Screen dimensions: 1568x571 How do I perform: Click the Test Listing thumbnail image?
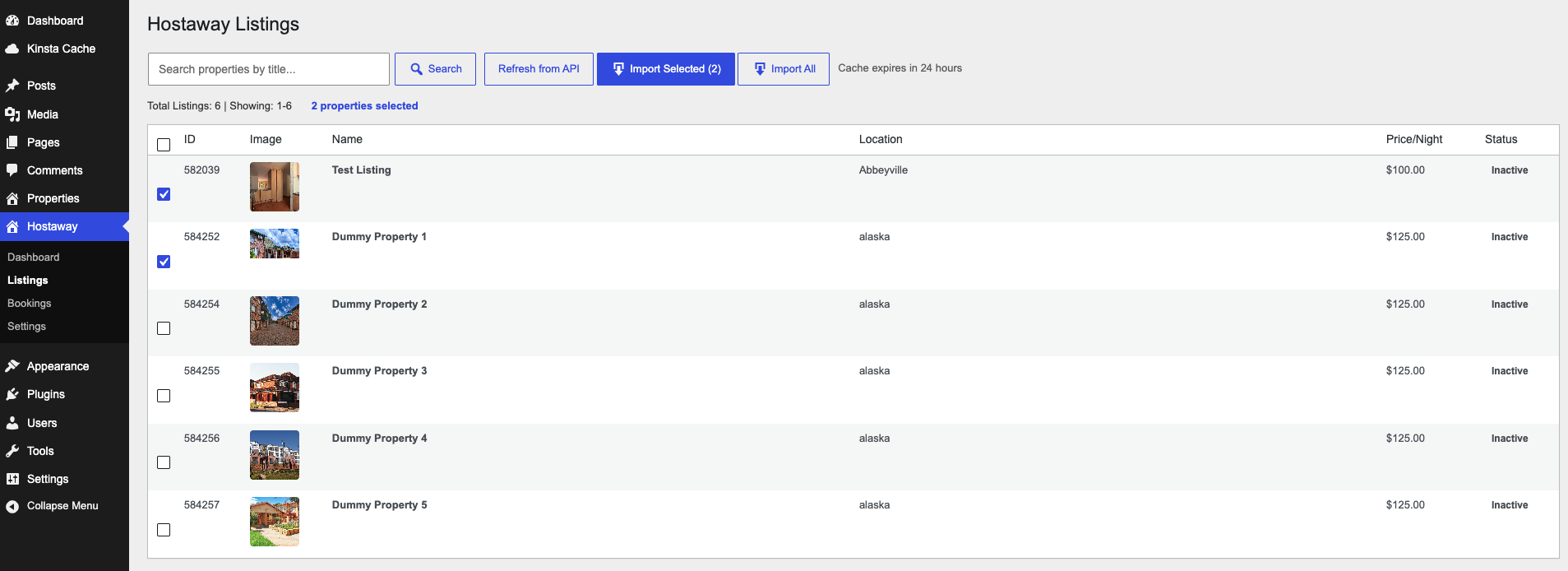(275, 187)
